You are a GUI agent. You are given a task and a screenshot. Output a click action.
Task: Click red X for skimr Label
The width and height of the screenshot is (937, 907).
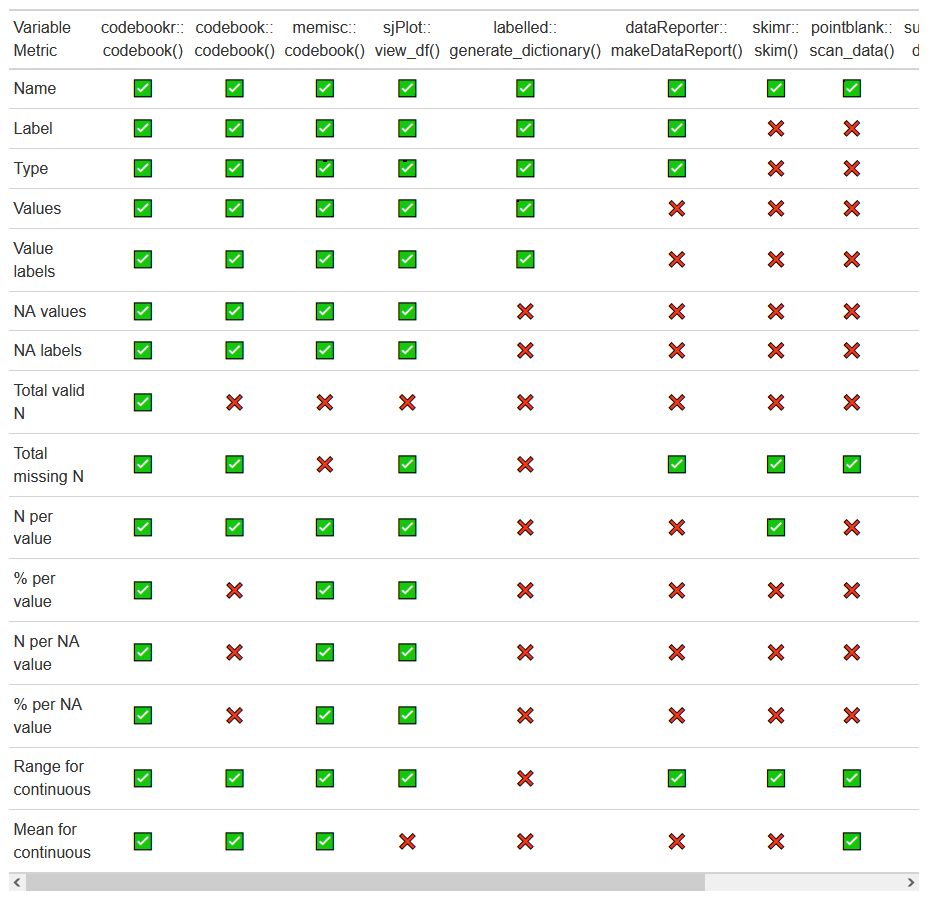click(x=775, y=129)
